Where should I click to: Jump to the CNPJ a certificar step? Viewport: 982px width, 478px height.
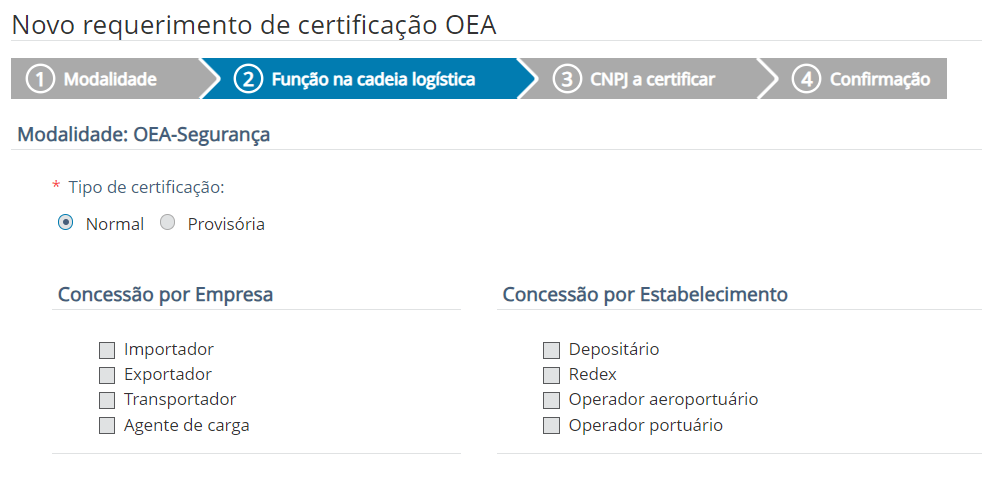click(x=652, y=80)
